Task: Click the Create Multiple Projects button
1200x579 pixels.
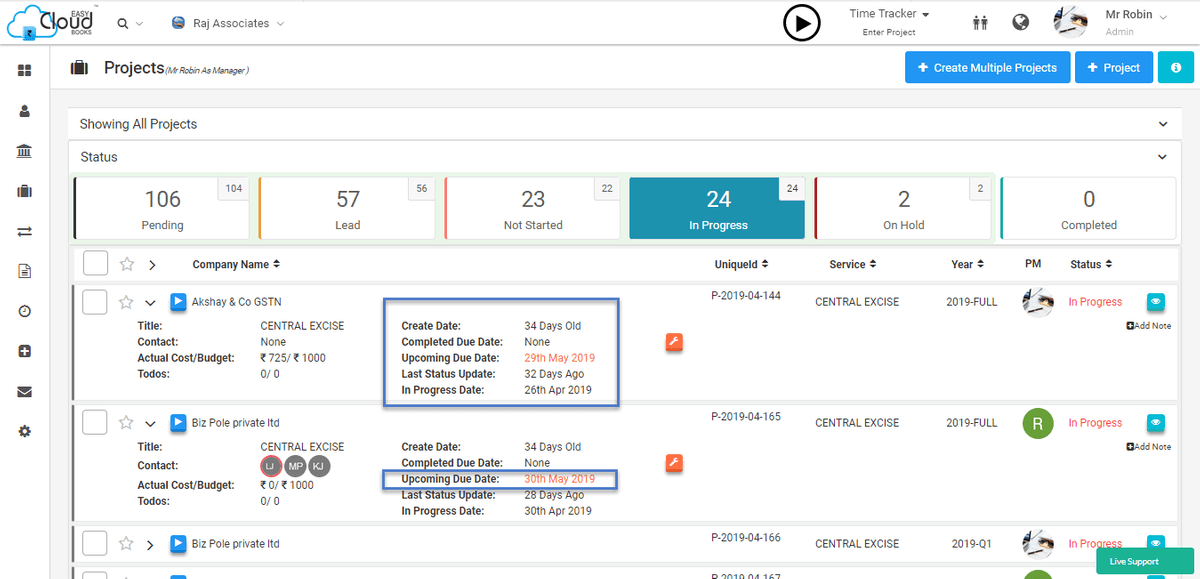Action: pyautogui.click(x=987, y=67)
